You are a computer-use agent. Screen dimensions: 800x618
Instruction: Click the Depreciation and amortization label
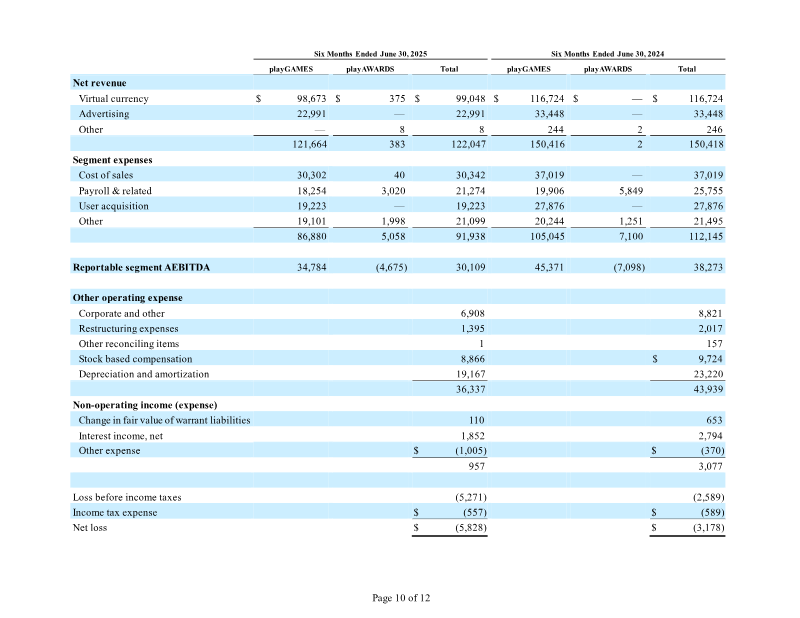point(143,374)
